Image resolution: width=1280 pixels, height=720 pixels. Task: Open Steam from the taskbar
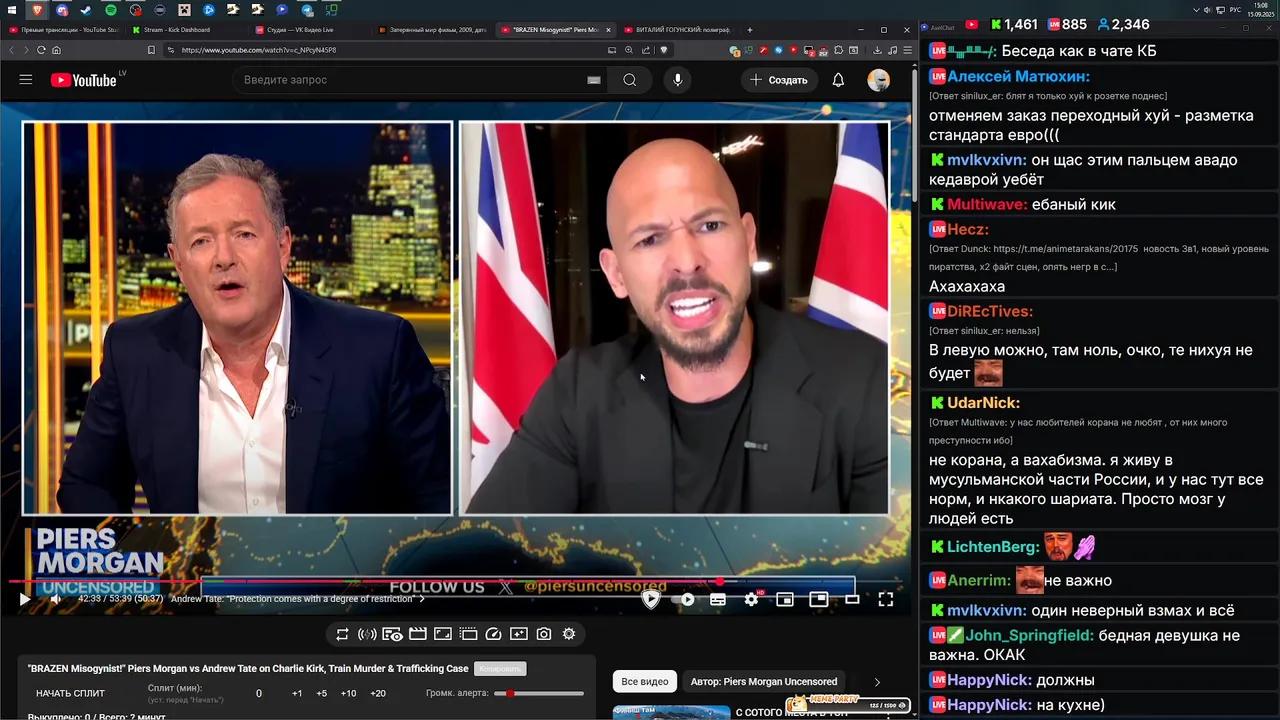(87, 10)
